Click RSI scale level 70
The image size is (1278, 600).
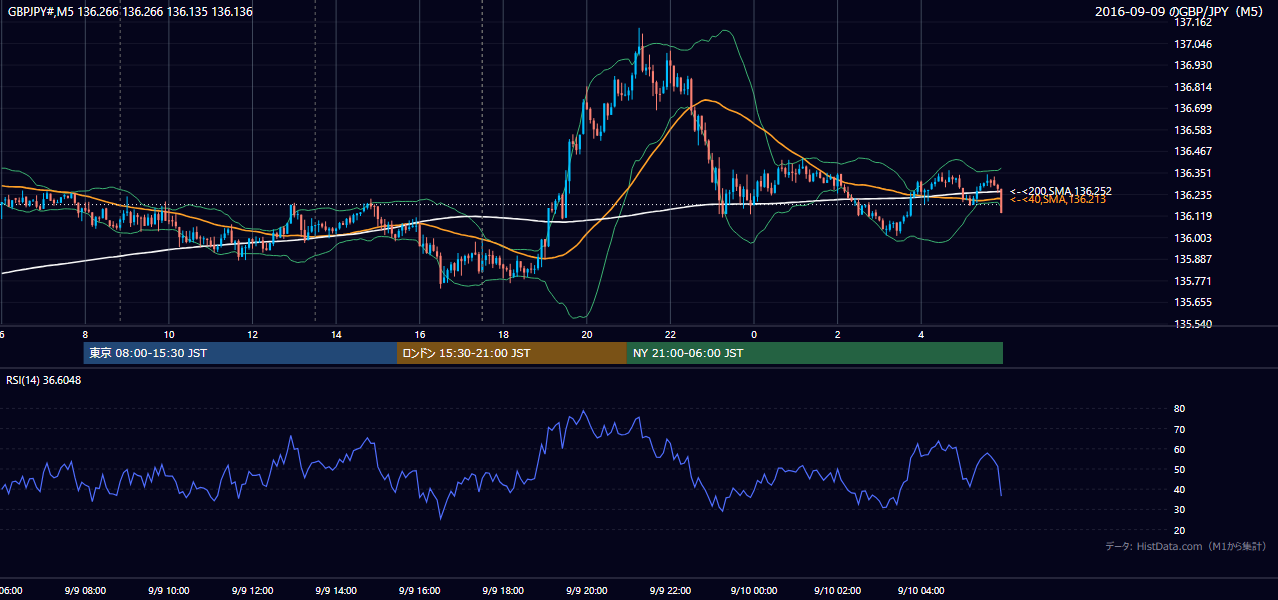pyautogui.click(x=1179, y=429)
